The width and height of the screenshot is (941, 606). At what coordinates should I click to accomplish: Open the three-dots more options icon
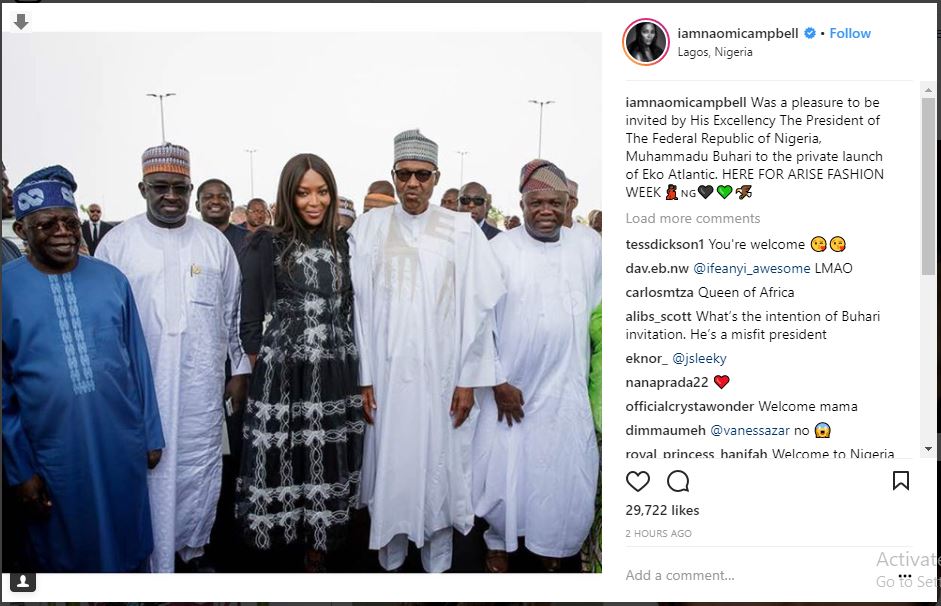tap(905, 577)
